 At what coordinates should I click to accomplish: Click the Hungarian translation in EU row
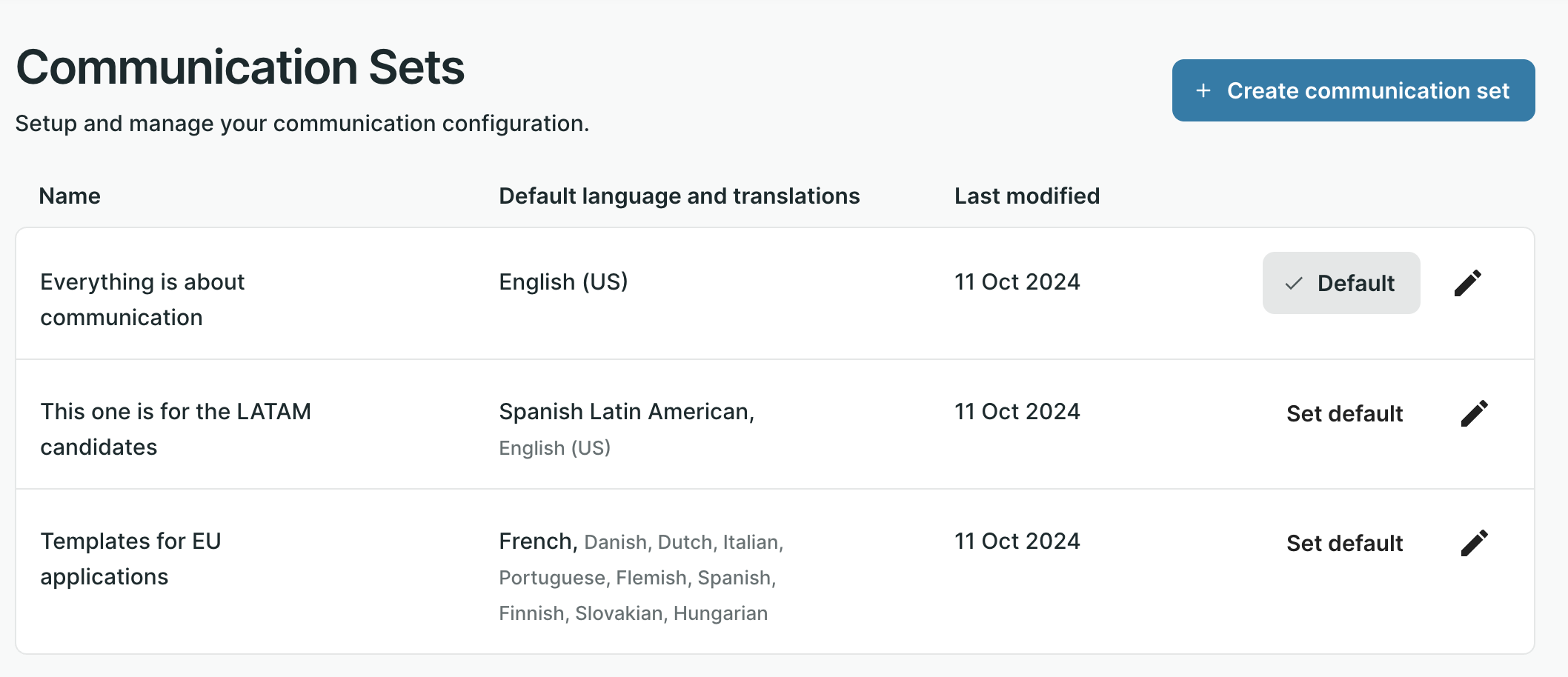pos(720,613)
